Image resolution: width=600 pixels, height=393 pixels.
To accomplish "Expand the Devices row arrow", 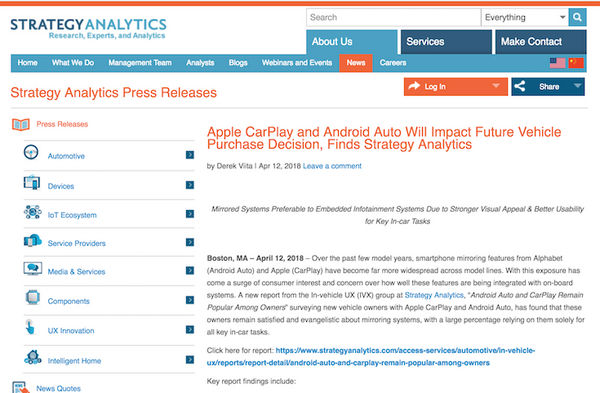I will 190,185.
